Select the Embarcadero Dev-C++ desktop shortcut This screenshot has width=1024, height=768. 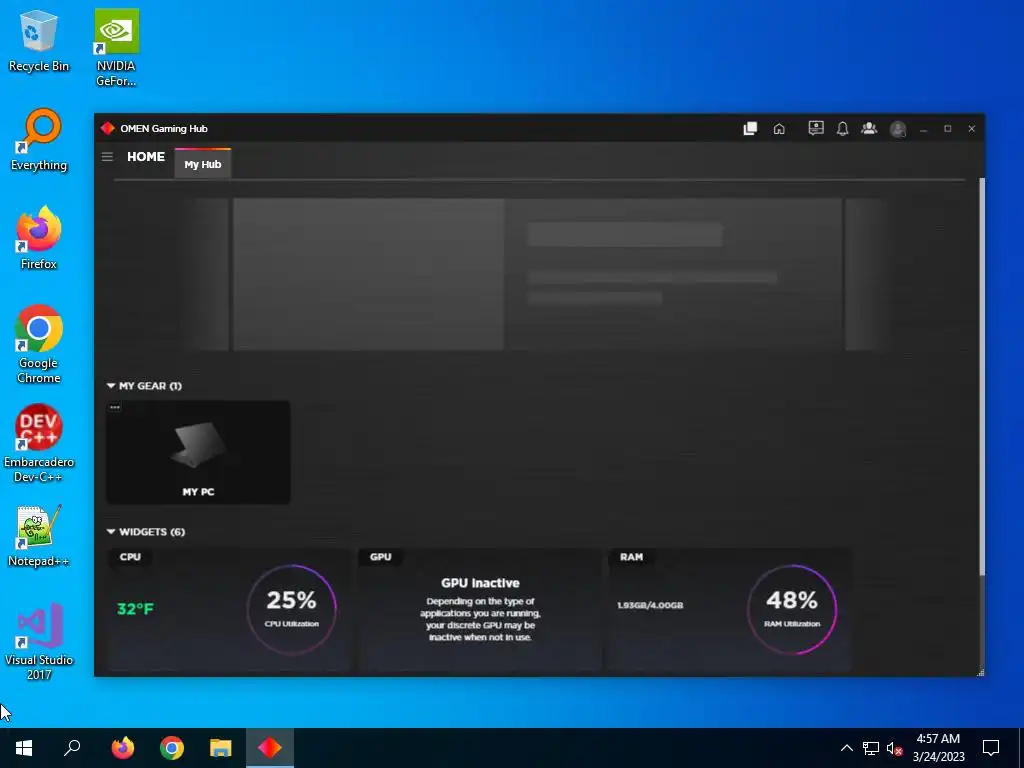39,443
